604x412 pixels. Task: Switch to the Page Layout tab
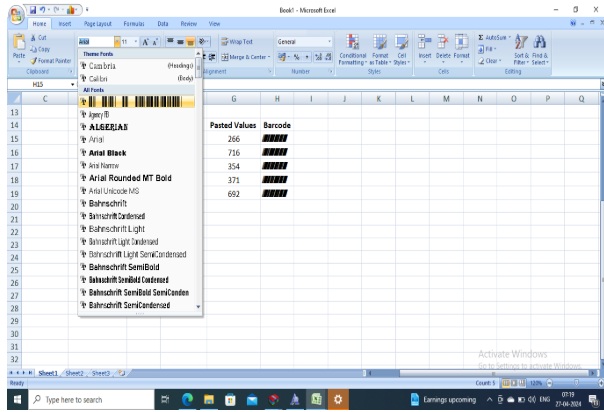pos(97,24)
